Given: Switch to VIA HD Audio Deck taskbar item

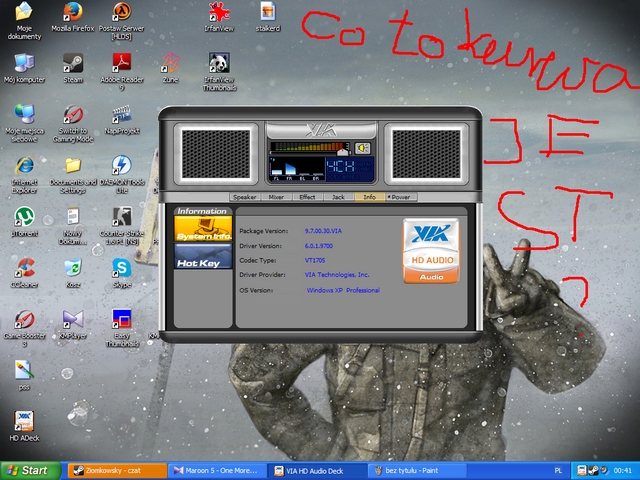Looking at the screenshot, I should coord(317,471).
